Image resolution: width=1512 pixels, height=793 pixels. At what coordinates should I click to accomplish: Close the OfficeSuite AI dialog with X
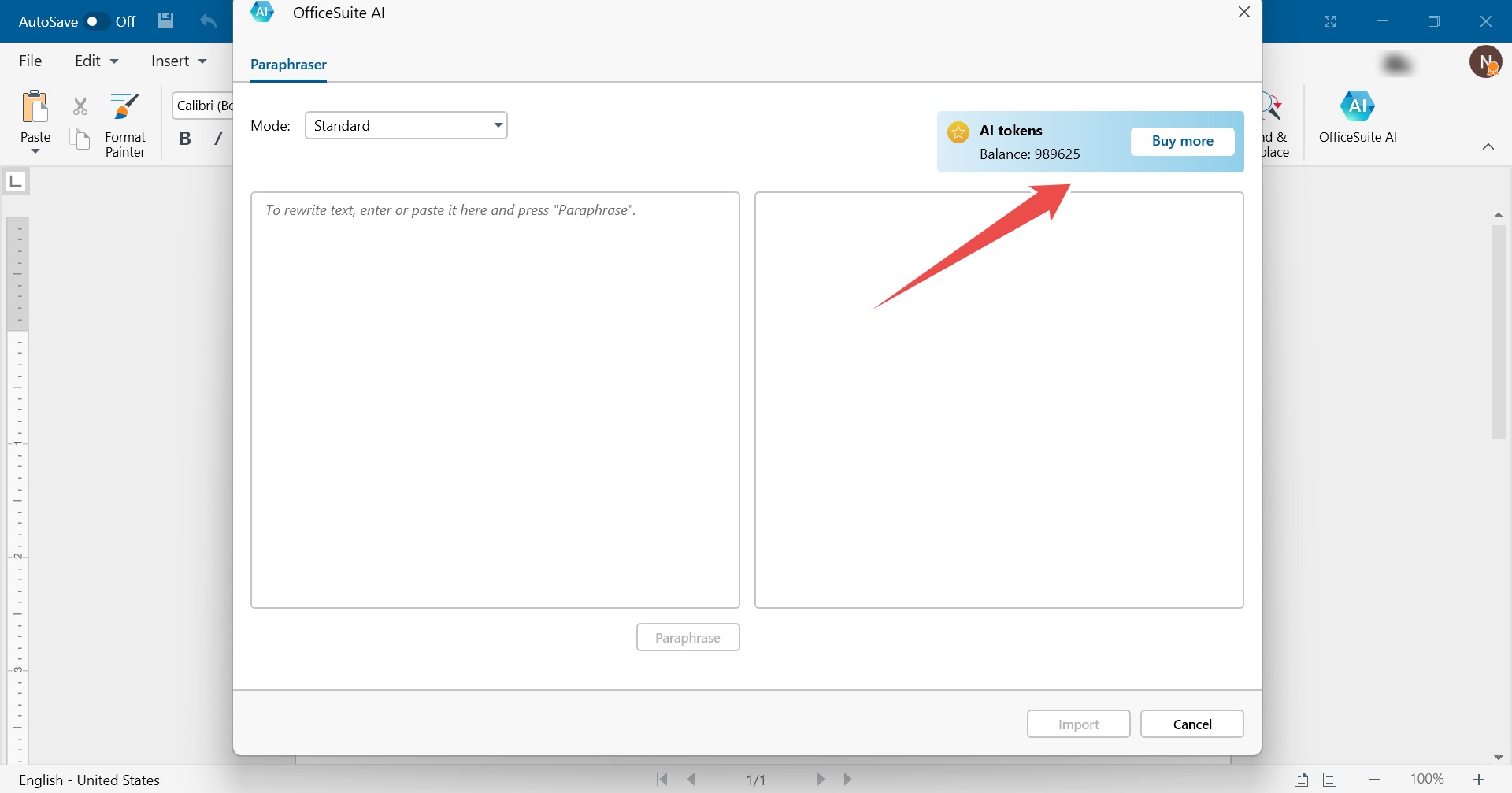[1244, 12]
